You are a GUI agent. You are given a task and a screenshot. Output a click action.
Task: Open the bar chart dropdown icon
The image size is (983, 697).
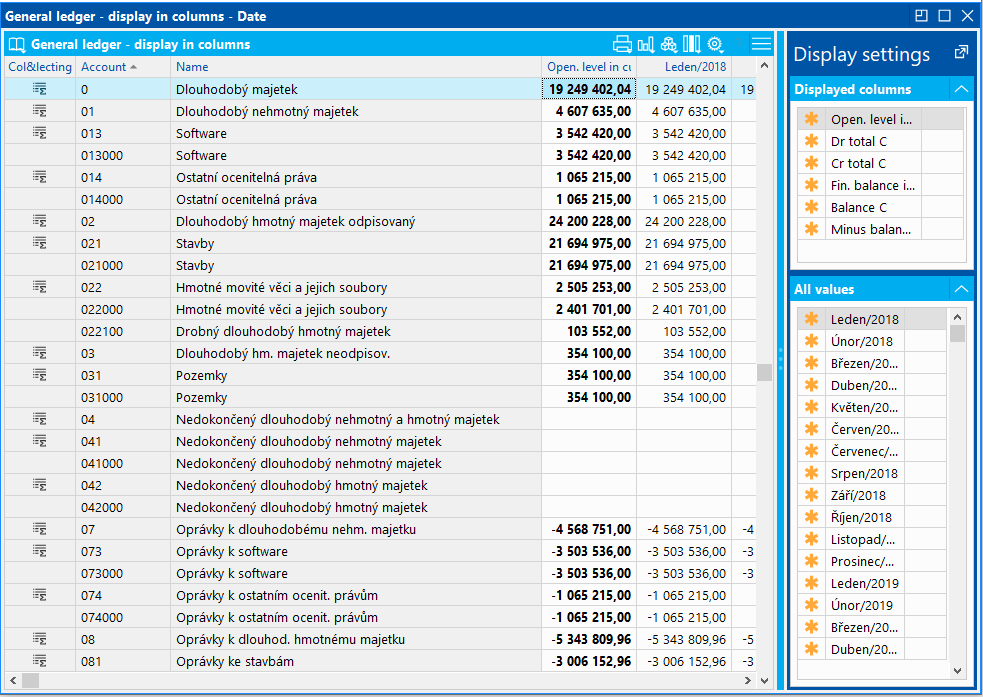tap(646, 44)
